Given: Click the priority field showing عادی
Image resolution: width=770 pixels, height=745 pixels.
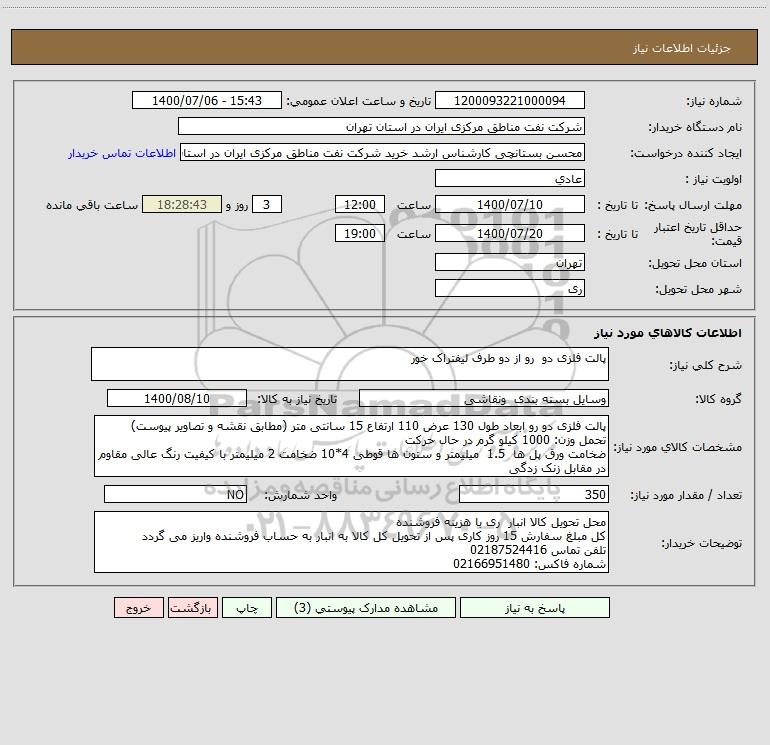Looking at the screenshot, I should coord(510,178).
